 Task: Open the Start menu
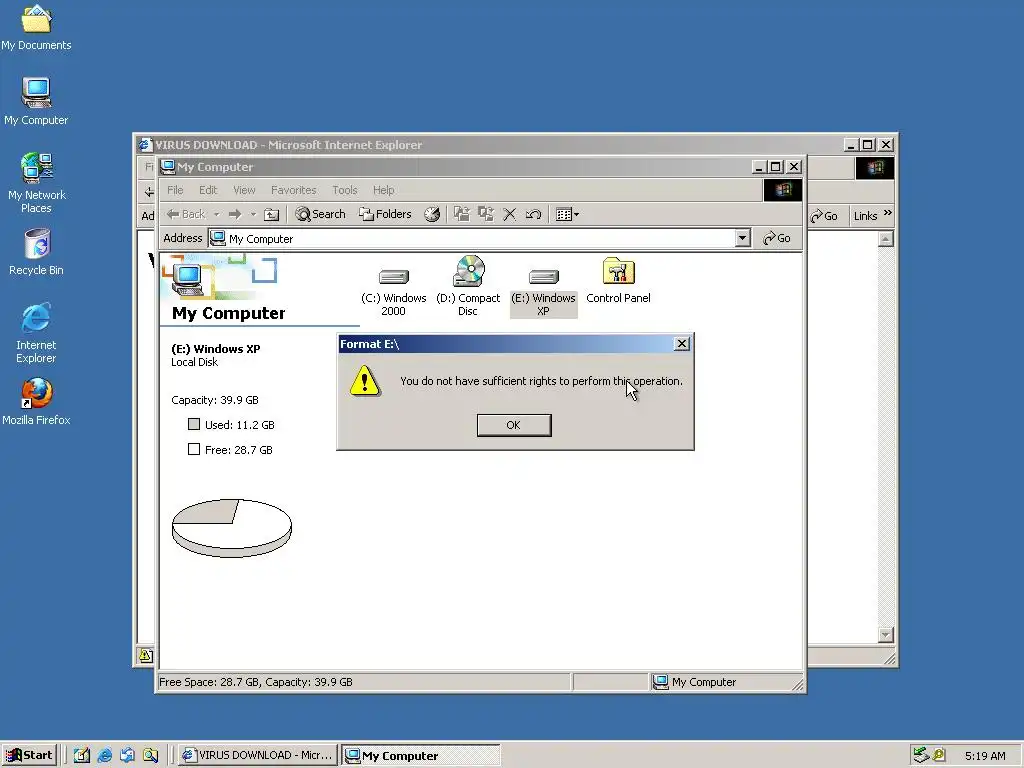click(x=29, y=755)
